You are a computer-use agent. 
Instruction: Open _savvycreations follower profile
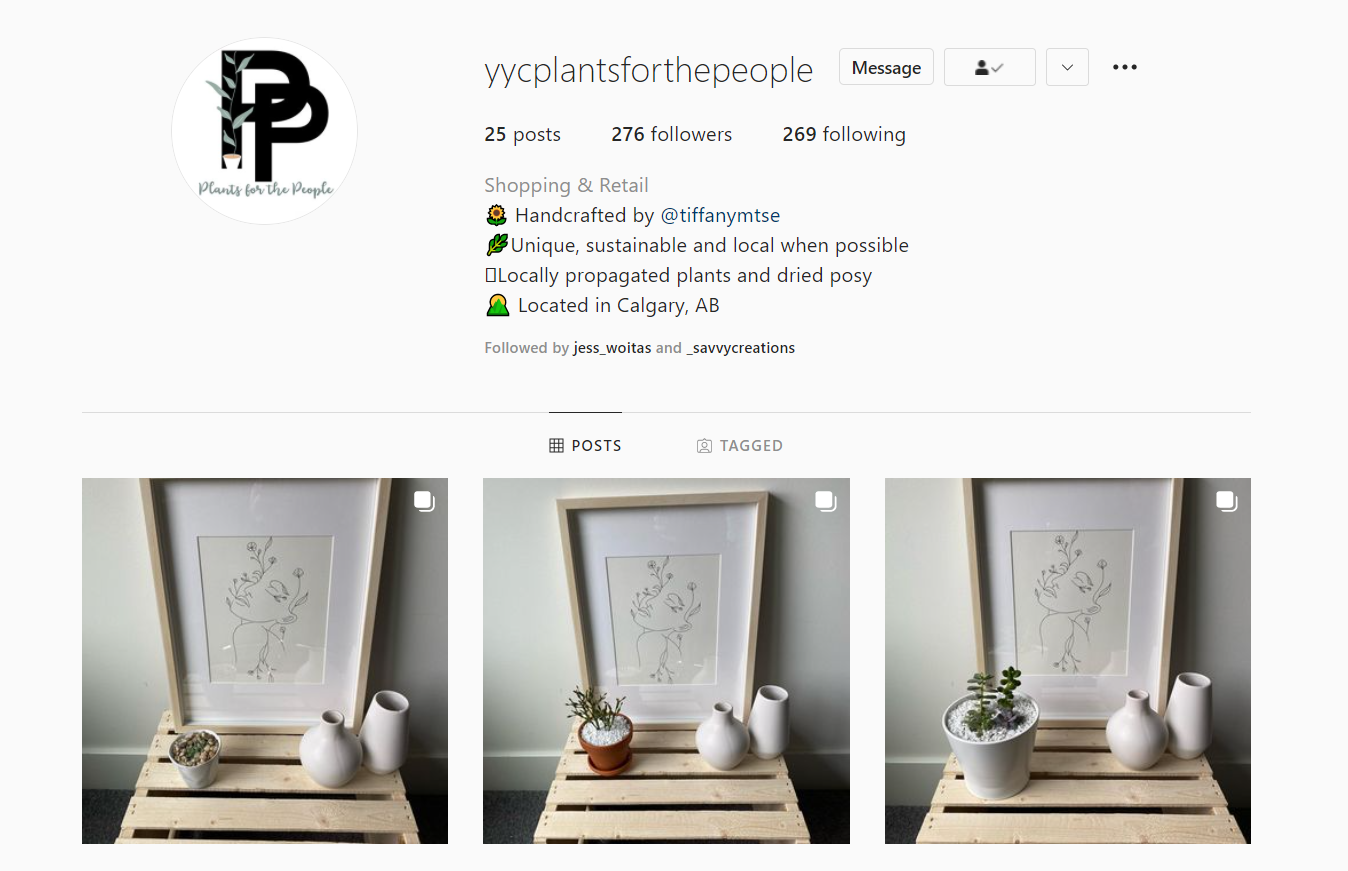pos(741,348)
